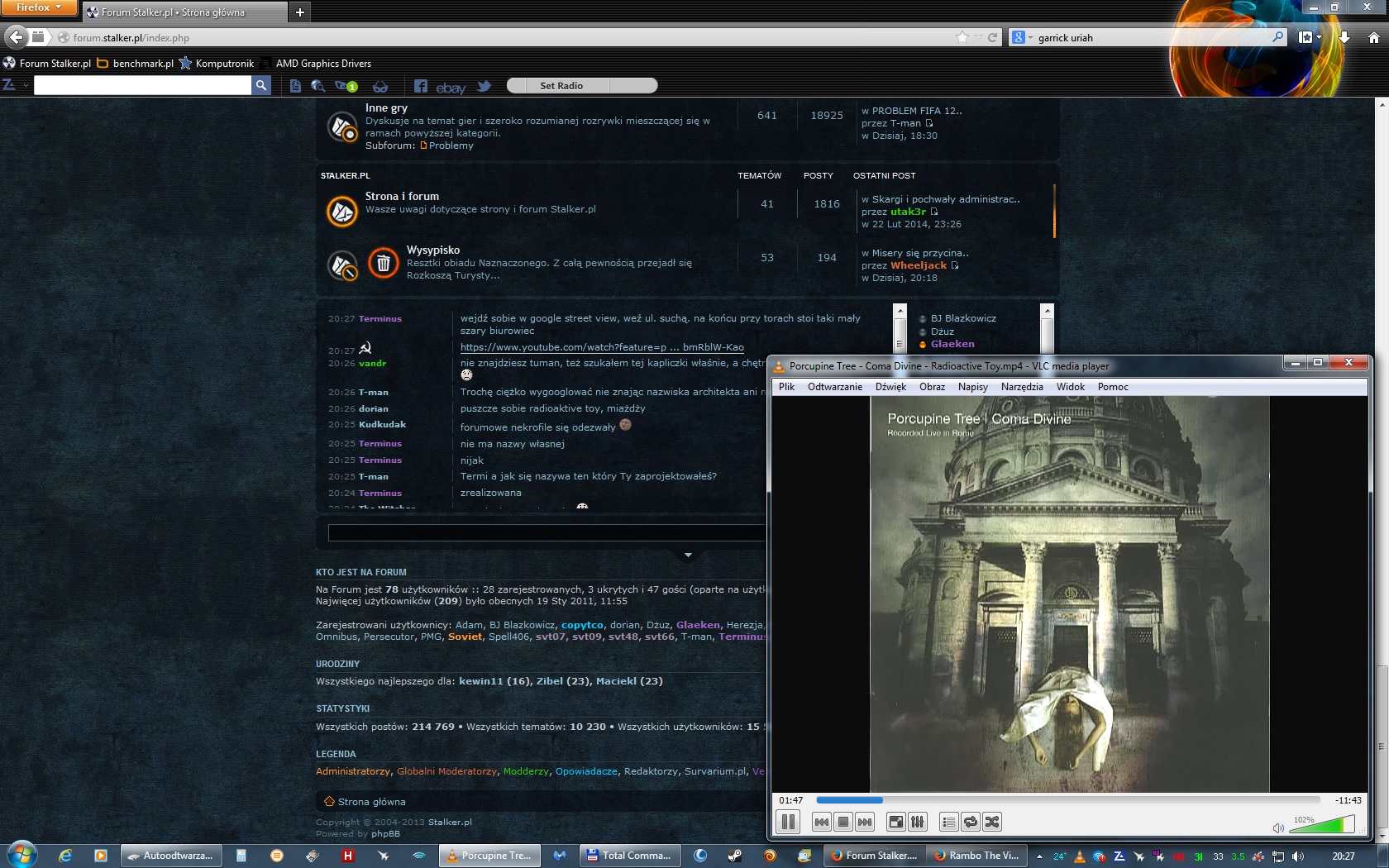
Task: Open the YouTube link in chat
Action: [602, 347]
